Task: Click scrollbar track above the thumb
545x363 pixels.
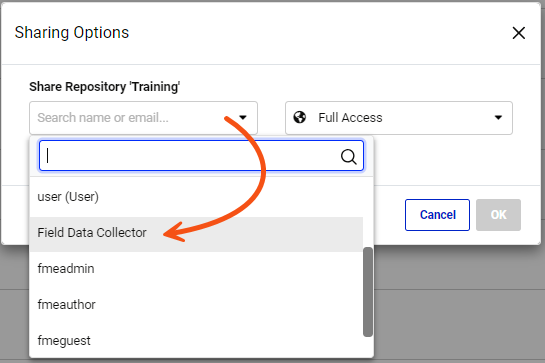Action: pos(368,212)
